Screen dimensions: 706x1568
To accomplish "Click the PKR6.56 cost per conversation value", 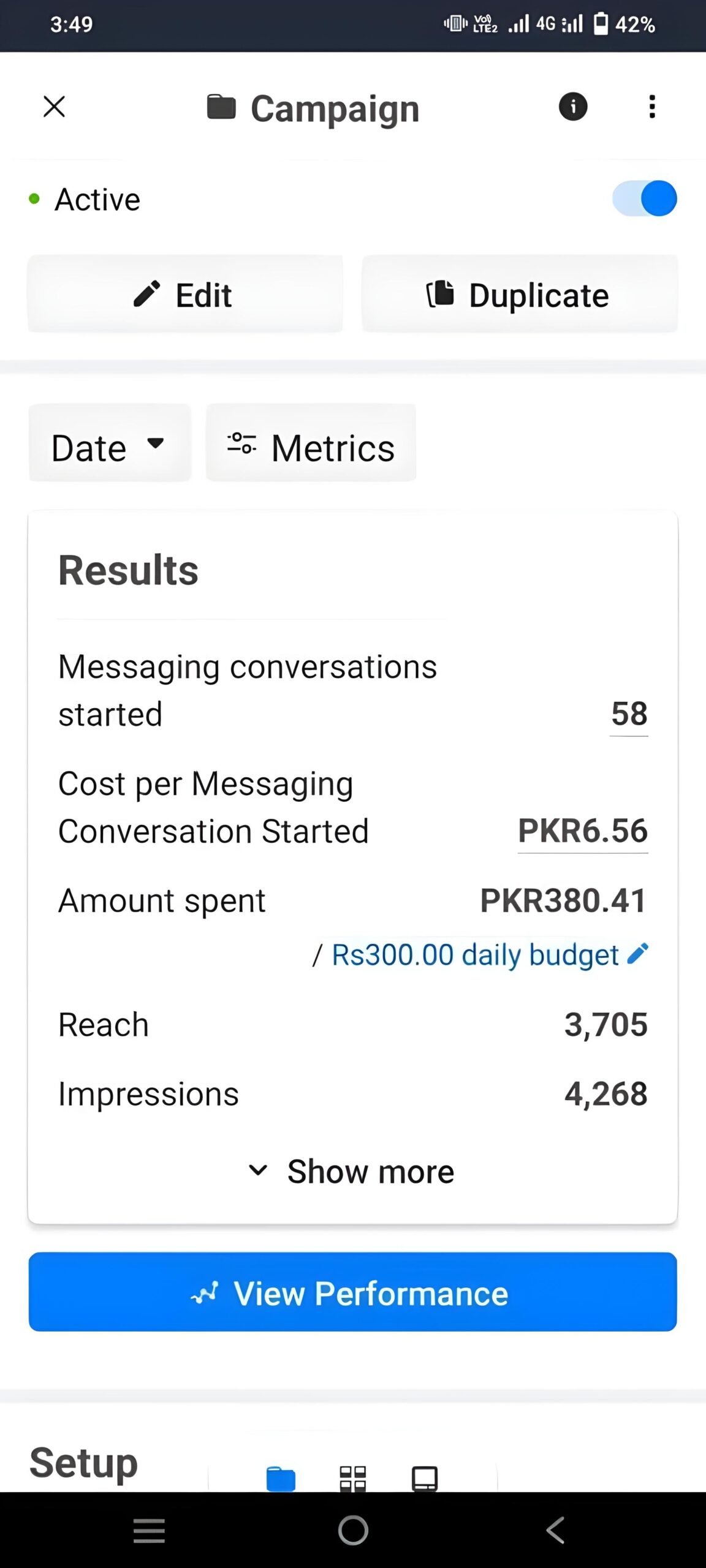I will coord(583,831).
